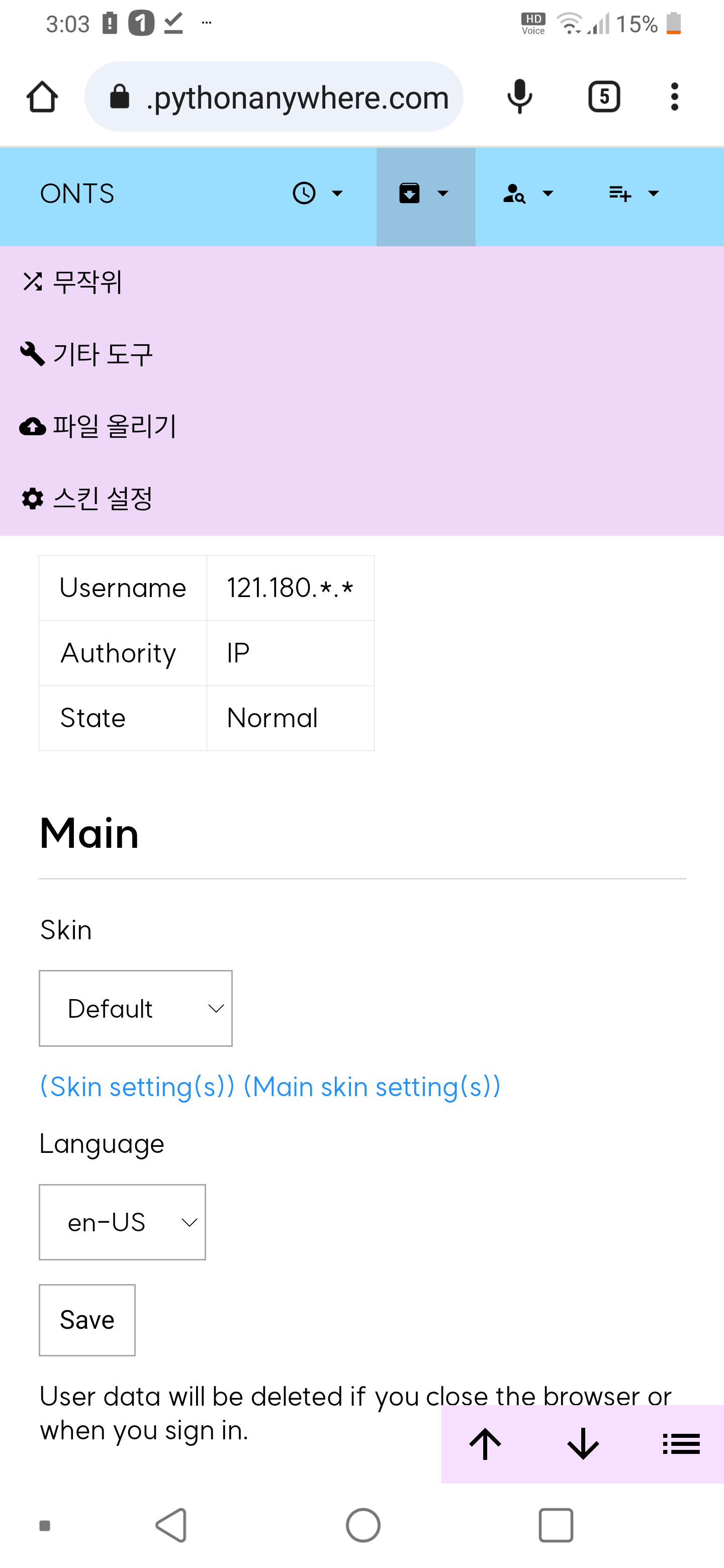
Task: Click the cloud upload icon beside 파일 올리기
Action: 34,426
